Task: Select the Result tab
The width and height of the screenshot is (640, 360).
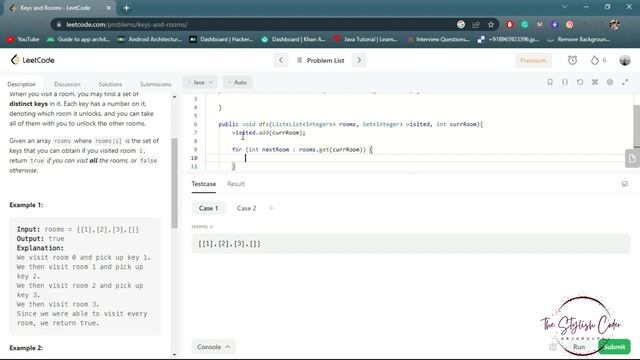Action: [236, 184]
